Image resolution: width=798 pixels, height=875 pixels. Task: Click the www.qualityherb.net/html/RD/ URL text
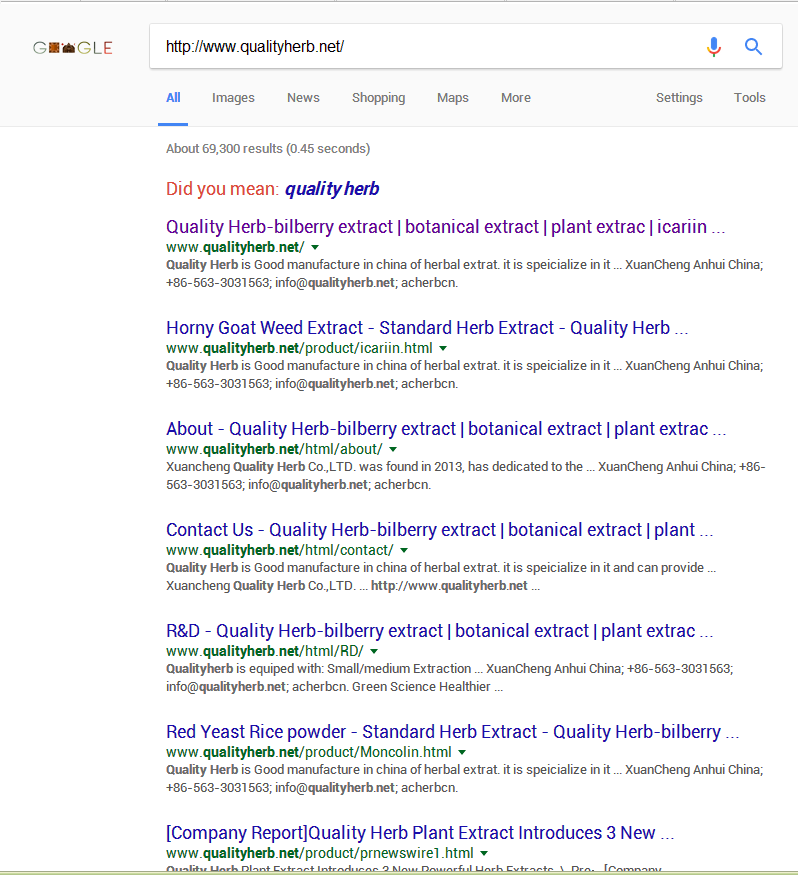pos(265,651)
